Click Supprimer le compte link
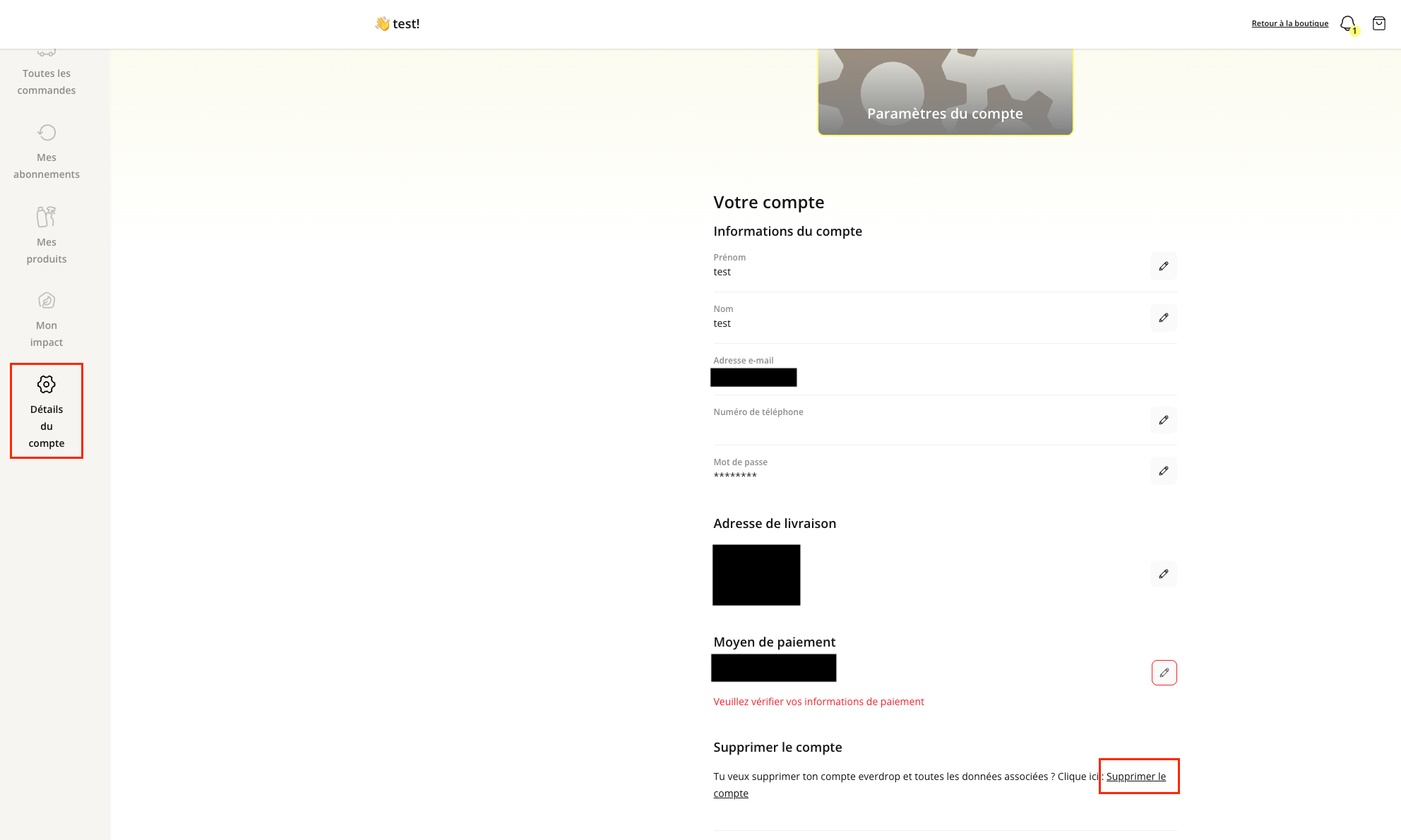Screen dimensions: 1401x840 click(x=1135, y=776)
